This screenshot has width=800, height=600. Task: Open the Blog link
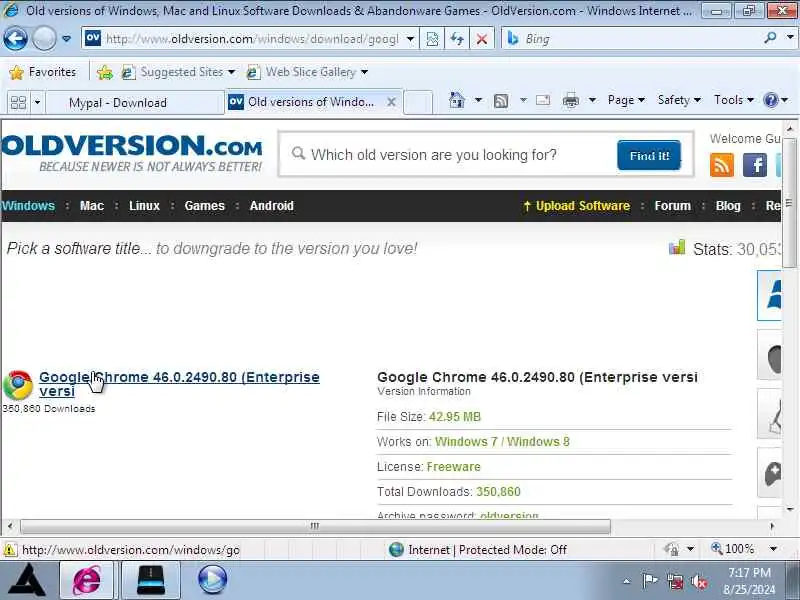728,206
